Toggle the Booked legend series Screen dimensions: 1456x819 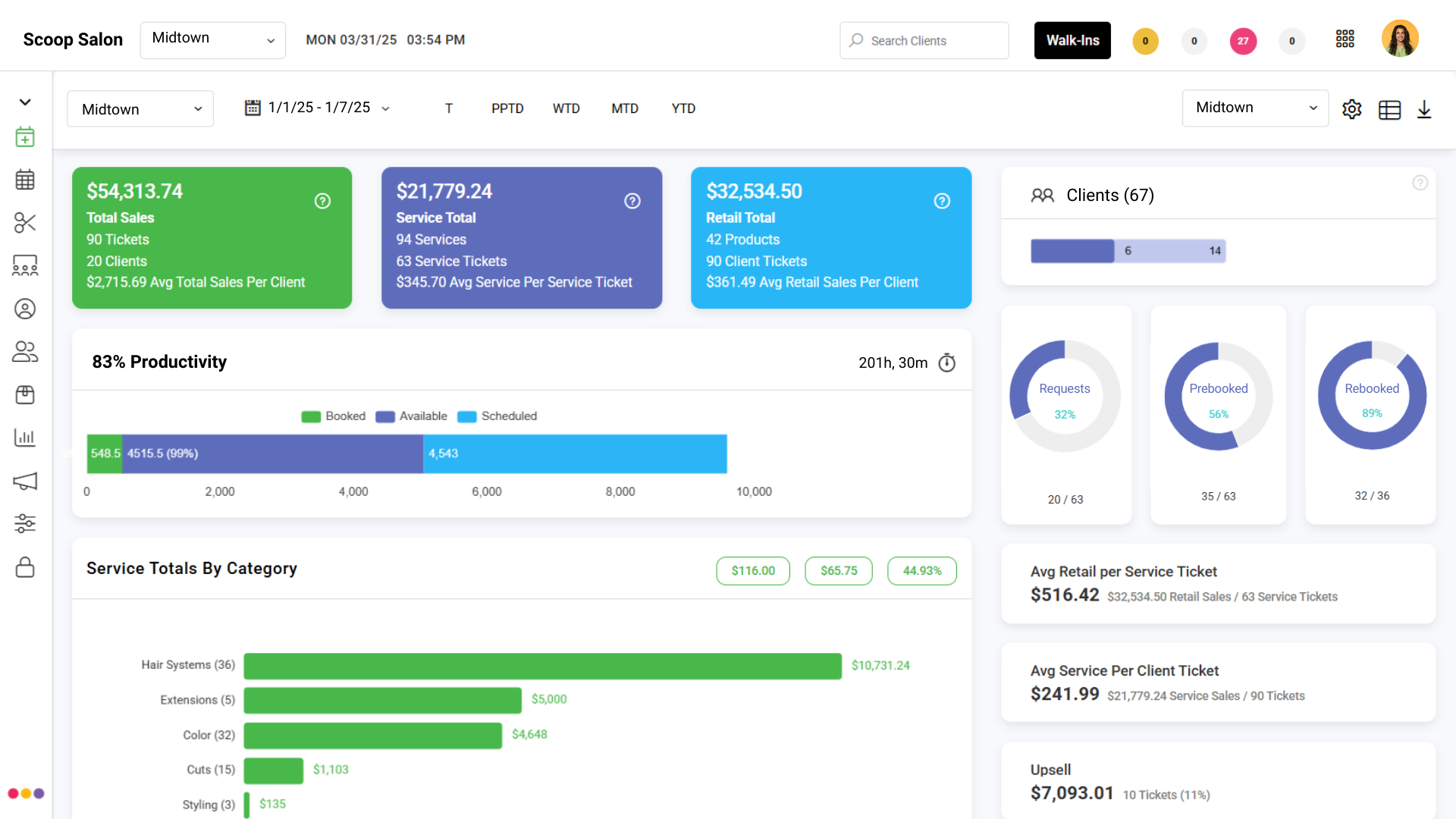point(334,416)
